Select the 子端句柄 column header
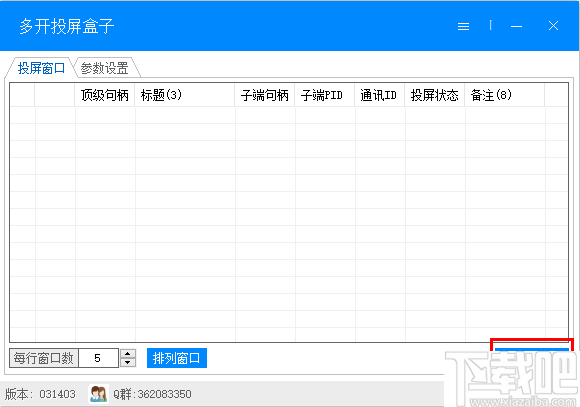This screenshot has width=580, height=407. point(264,95)
